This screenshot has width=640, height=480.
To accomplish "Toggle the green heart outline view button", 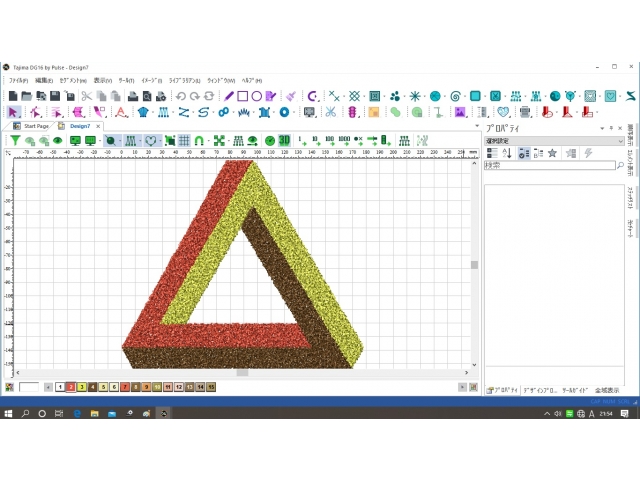I will click(151, 141).
